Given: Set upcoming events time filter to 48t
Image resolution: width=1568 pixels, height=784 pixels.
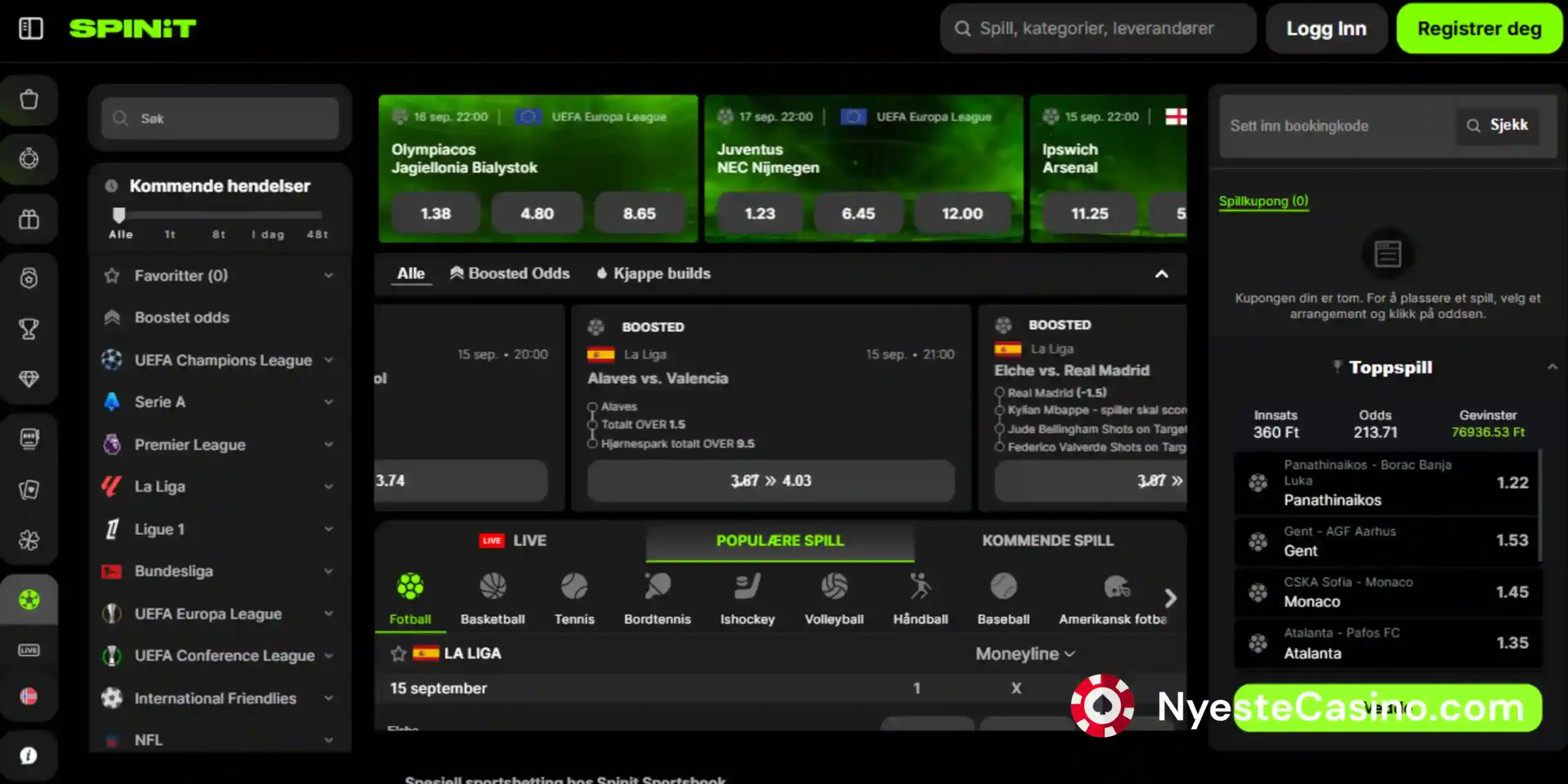Looking at the screenshot, I should pyautogui.click(x=317, y=234).
